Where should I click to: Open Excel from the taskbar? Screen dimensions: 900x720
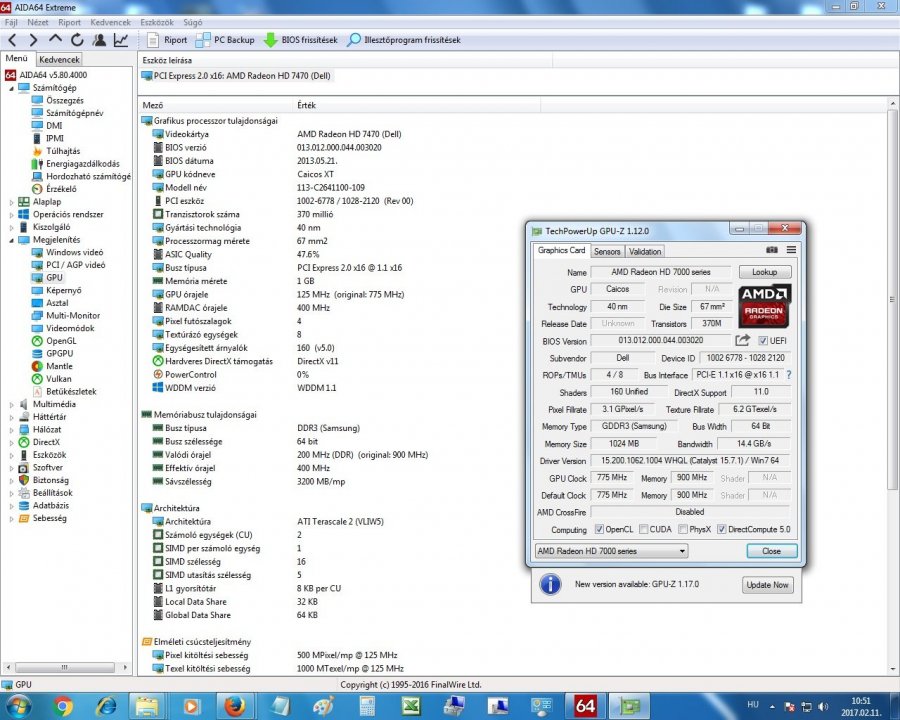point(411,706)
